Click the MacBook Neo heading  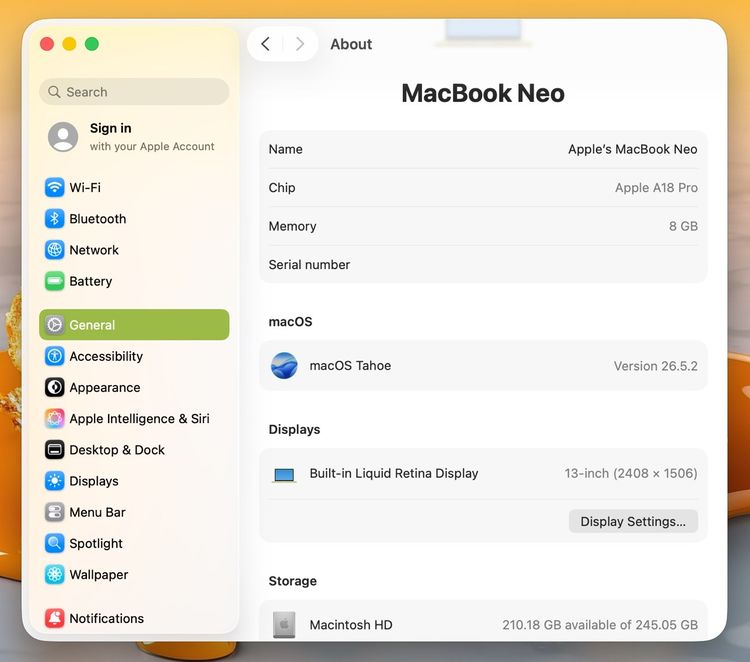[x=483, y=93]
